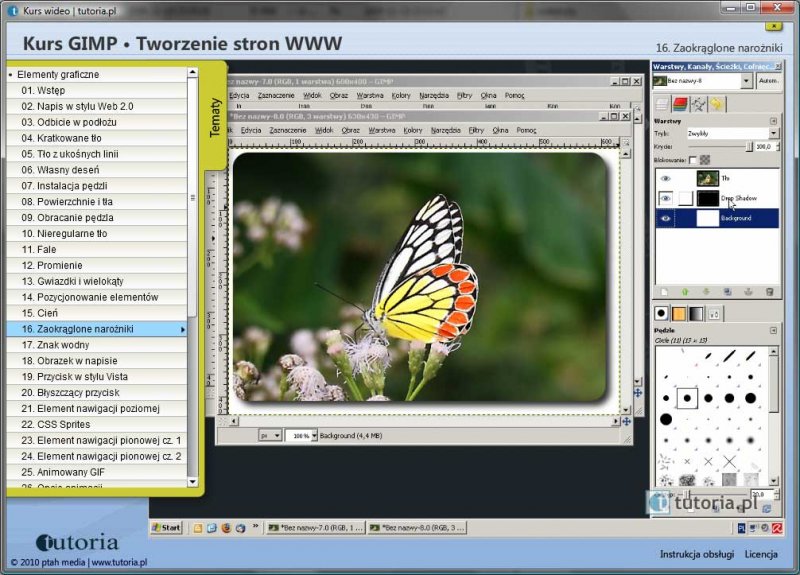Raise layer with the green up arrow
Viewport: 800px width, 575px height.
point(684,291)
